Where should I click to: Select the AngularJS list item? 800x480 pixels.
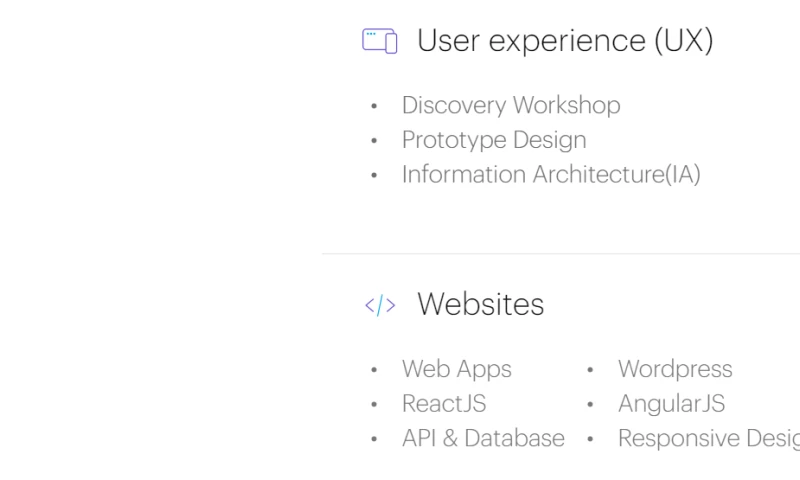click(x=671, y=404)
